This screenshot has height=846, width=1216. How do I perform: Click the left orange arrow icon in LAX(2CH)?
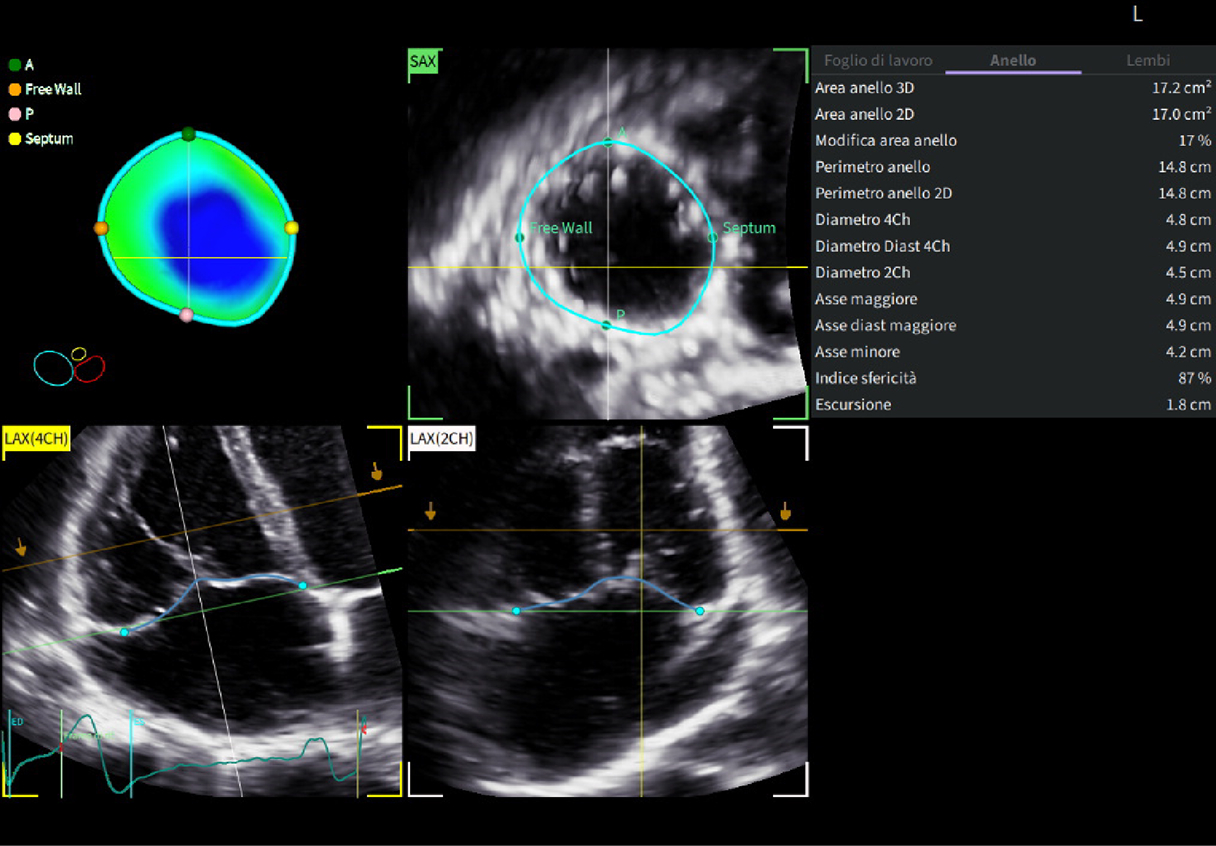(x=429, y=513)
